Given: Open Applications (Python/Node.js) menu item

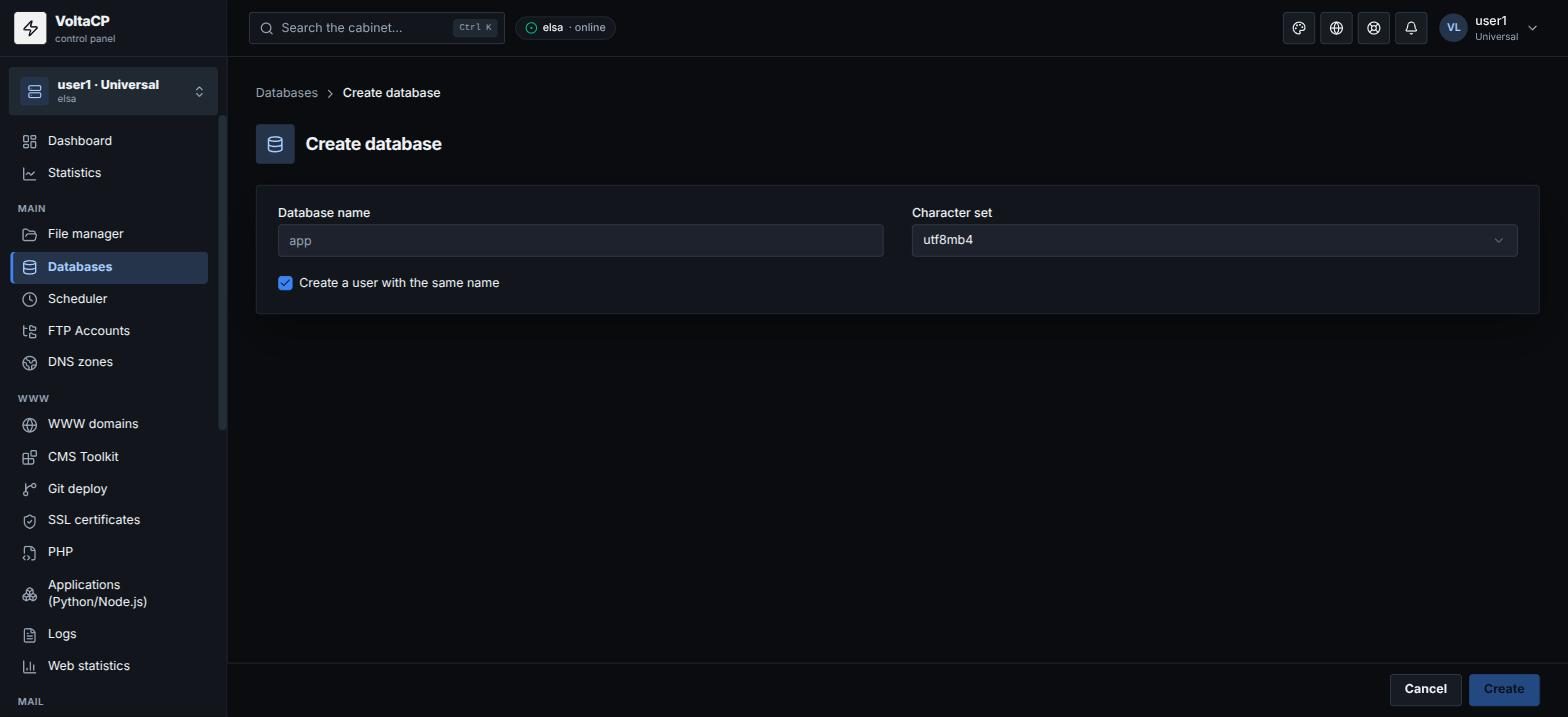Looking at the screenshot, I should click(110, 593).
